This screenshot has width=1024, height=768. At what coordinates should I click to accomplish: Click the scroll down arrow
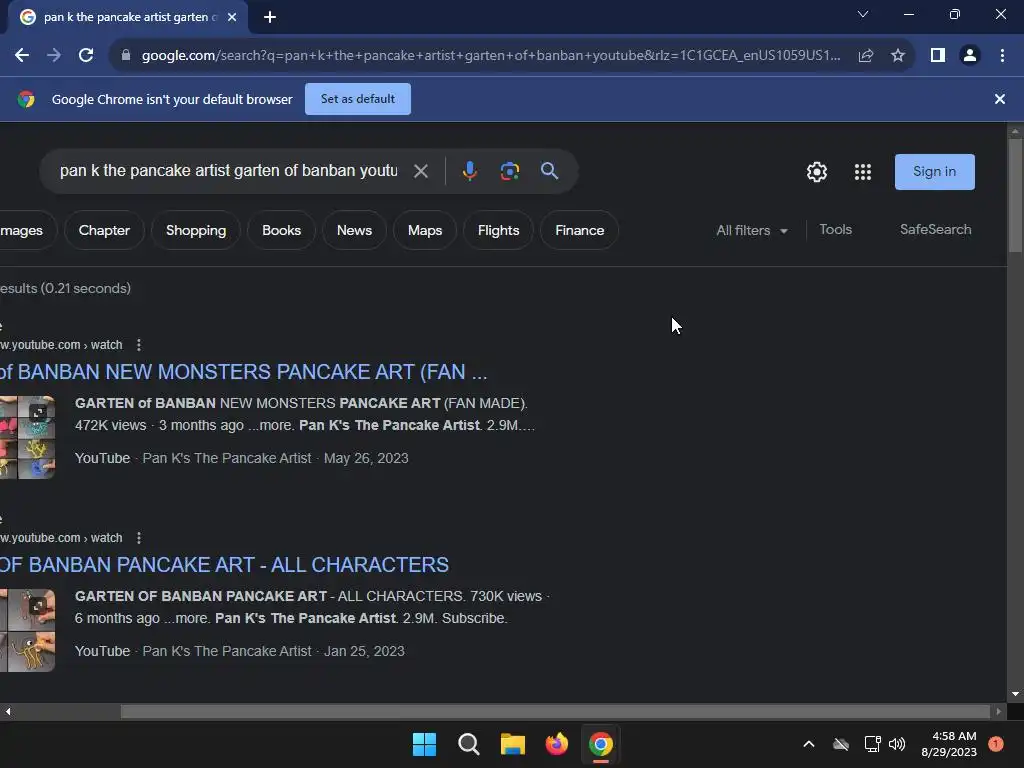pos(1015,694)
